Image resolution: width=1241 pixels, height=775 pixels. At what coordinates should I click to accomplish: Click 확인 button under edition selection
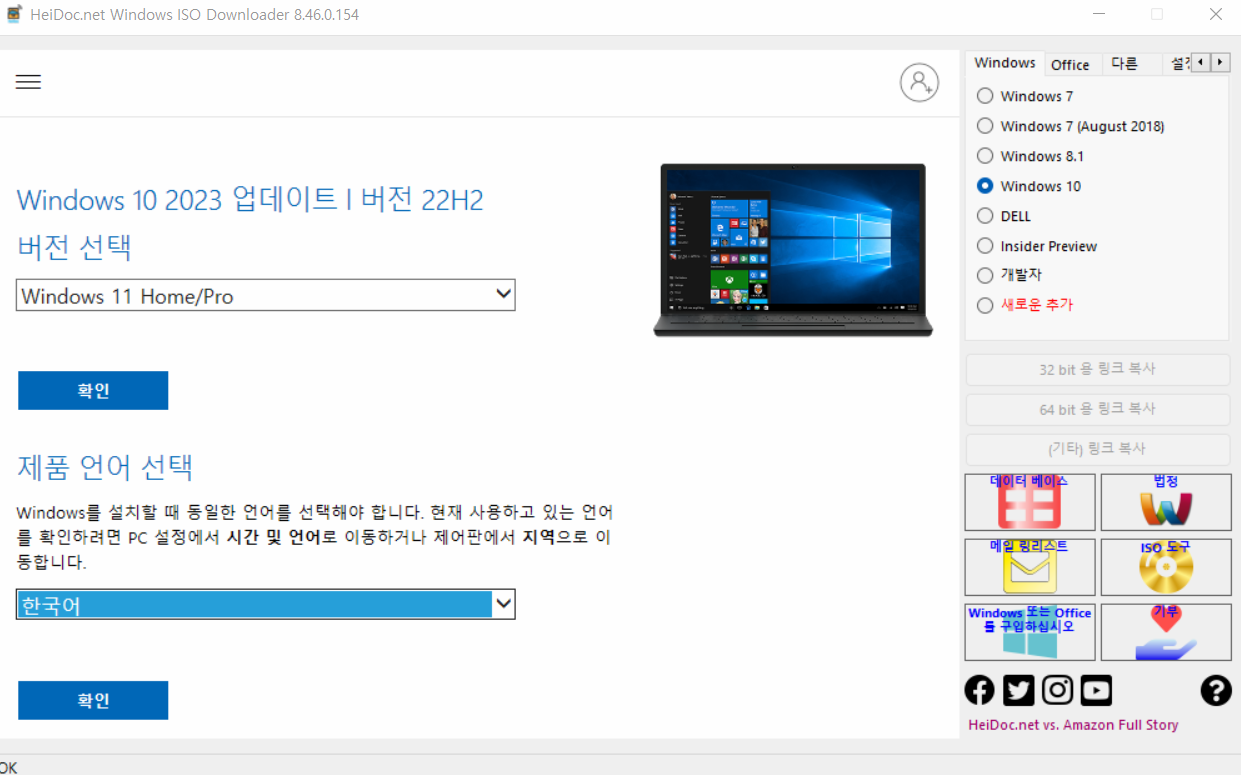click(x=93, y=391)
